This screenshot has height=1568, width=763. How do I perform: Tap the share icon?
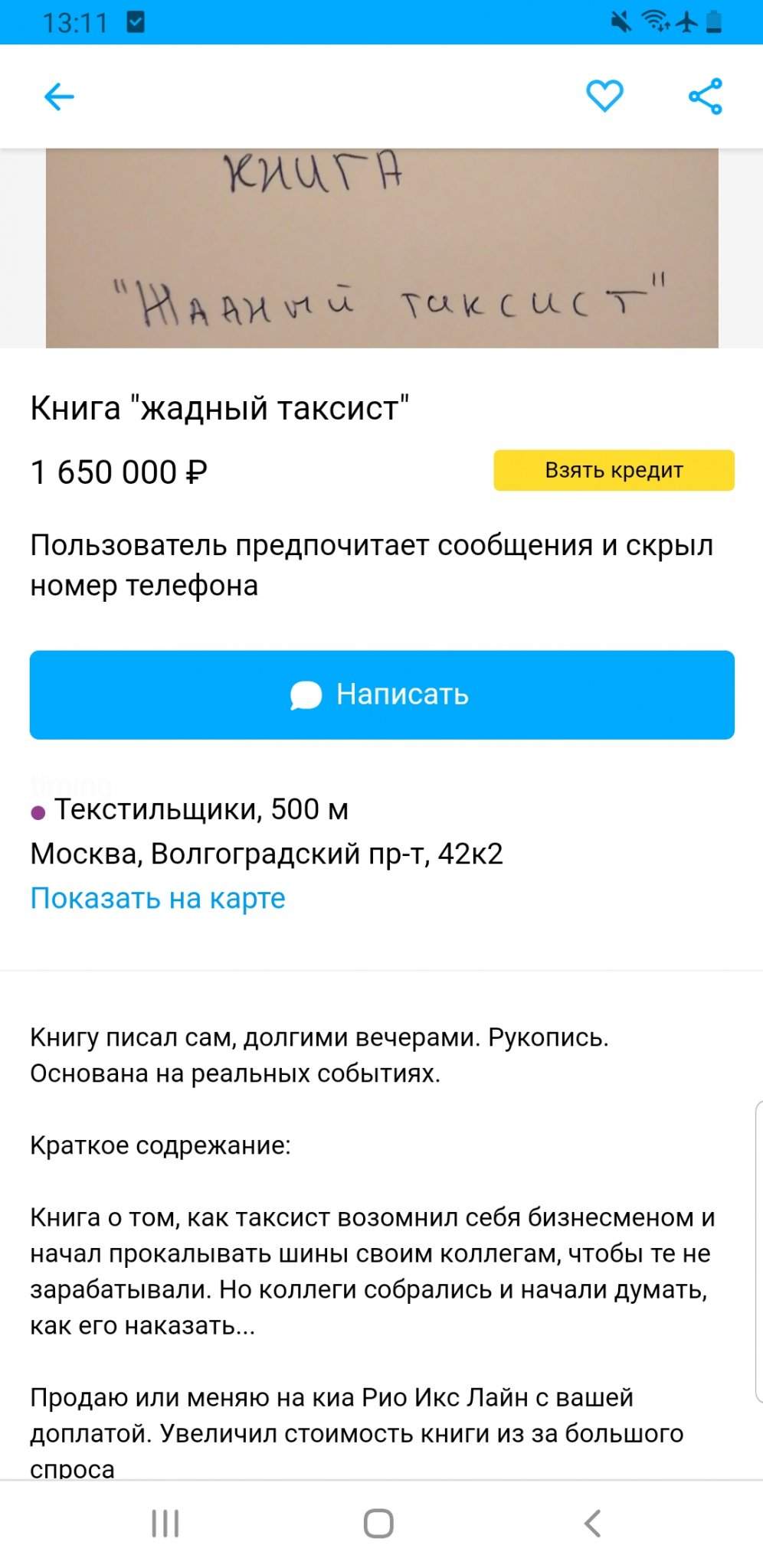point(705,96)
